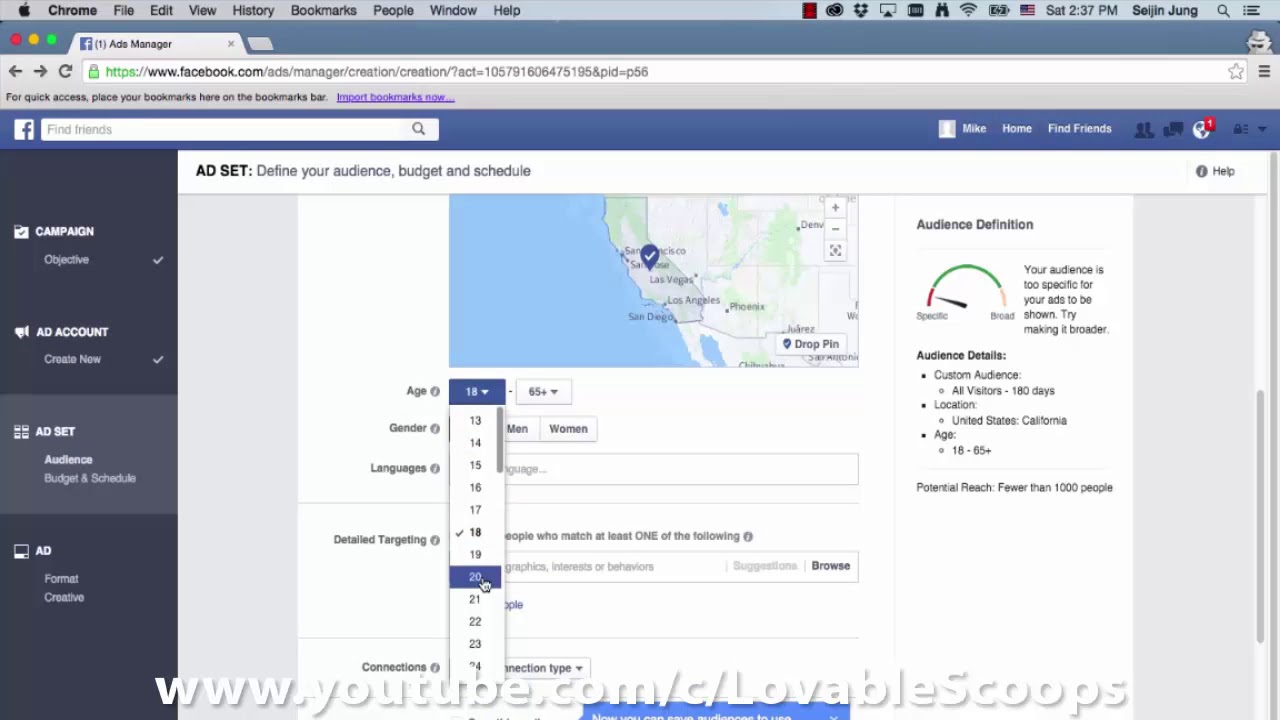This screenshot has width=1280, height=720.
Task: Choose age 17 from the list
Action: (475, 510)
